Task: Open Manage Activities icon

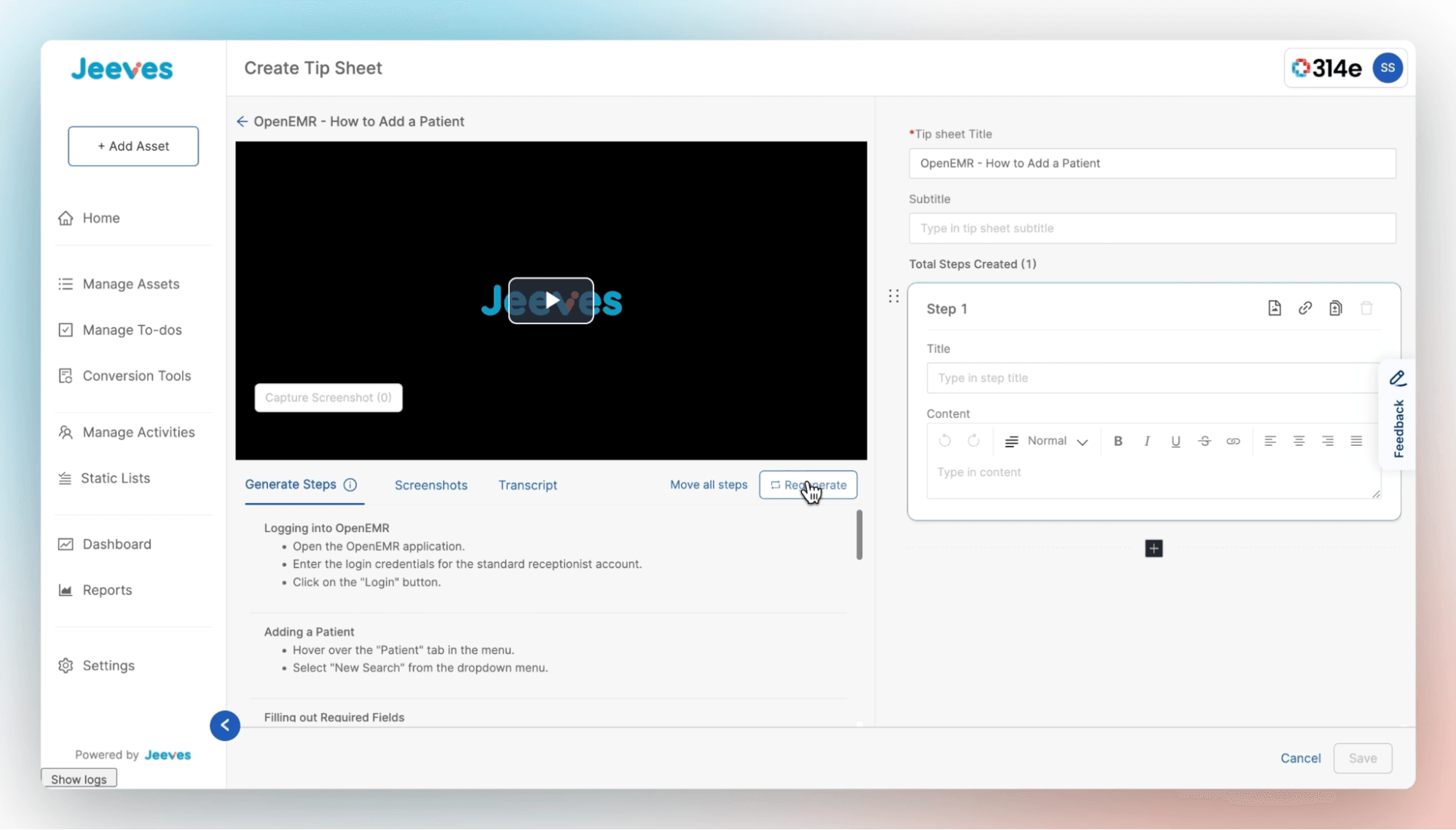Action: point(66,432)
